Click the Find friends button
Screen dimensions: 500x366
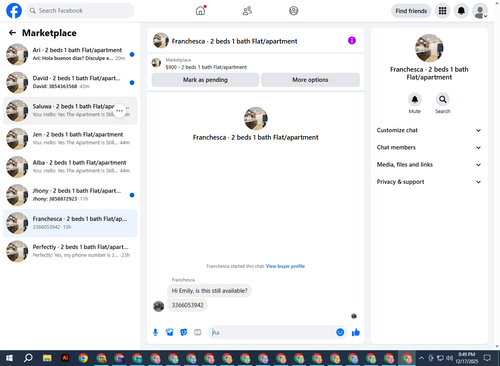pos(411,11)
